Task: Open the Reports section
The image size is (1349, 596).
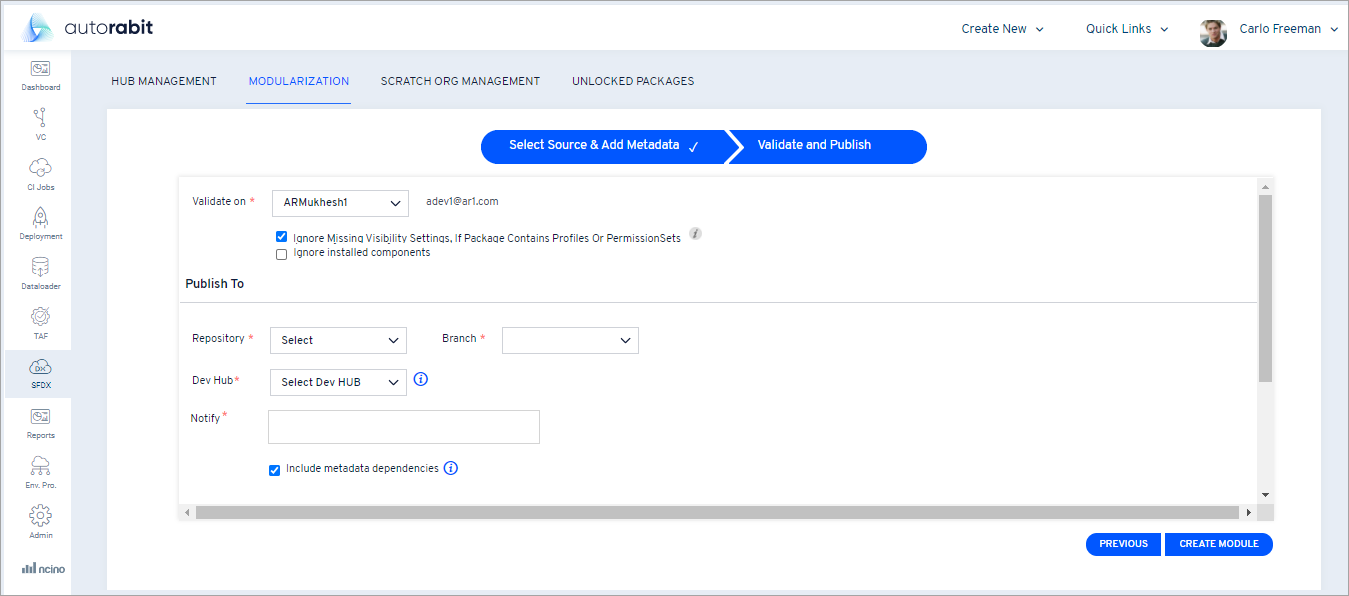Action: (40, 421)
